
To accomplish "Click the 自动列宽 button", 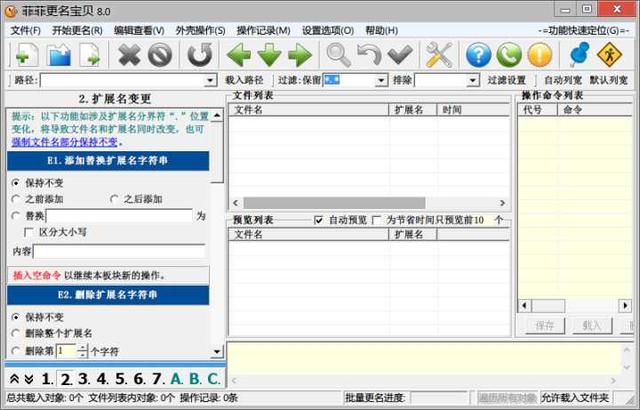I will point(563,80).
